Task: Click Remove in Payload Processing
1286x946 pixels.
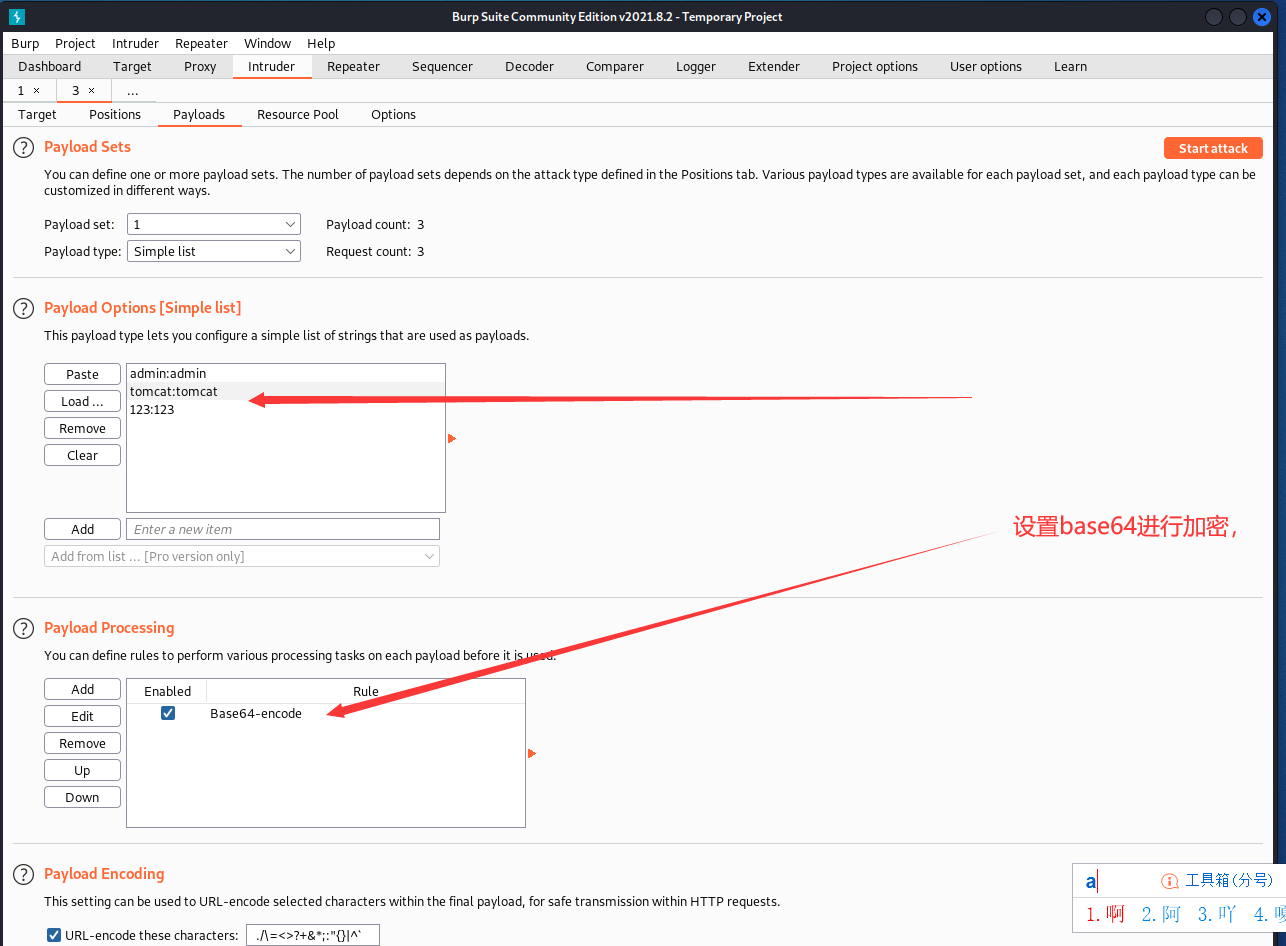Action: point(82,743)
